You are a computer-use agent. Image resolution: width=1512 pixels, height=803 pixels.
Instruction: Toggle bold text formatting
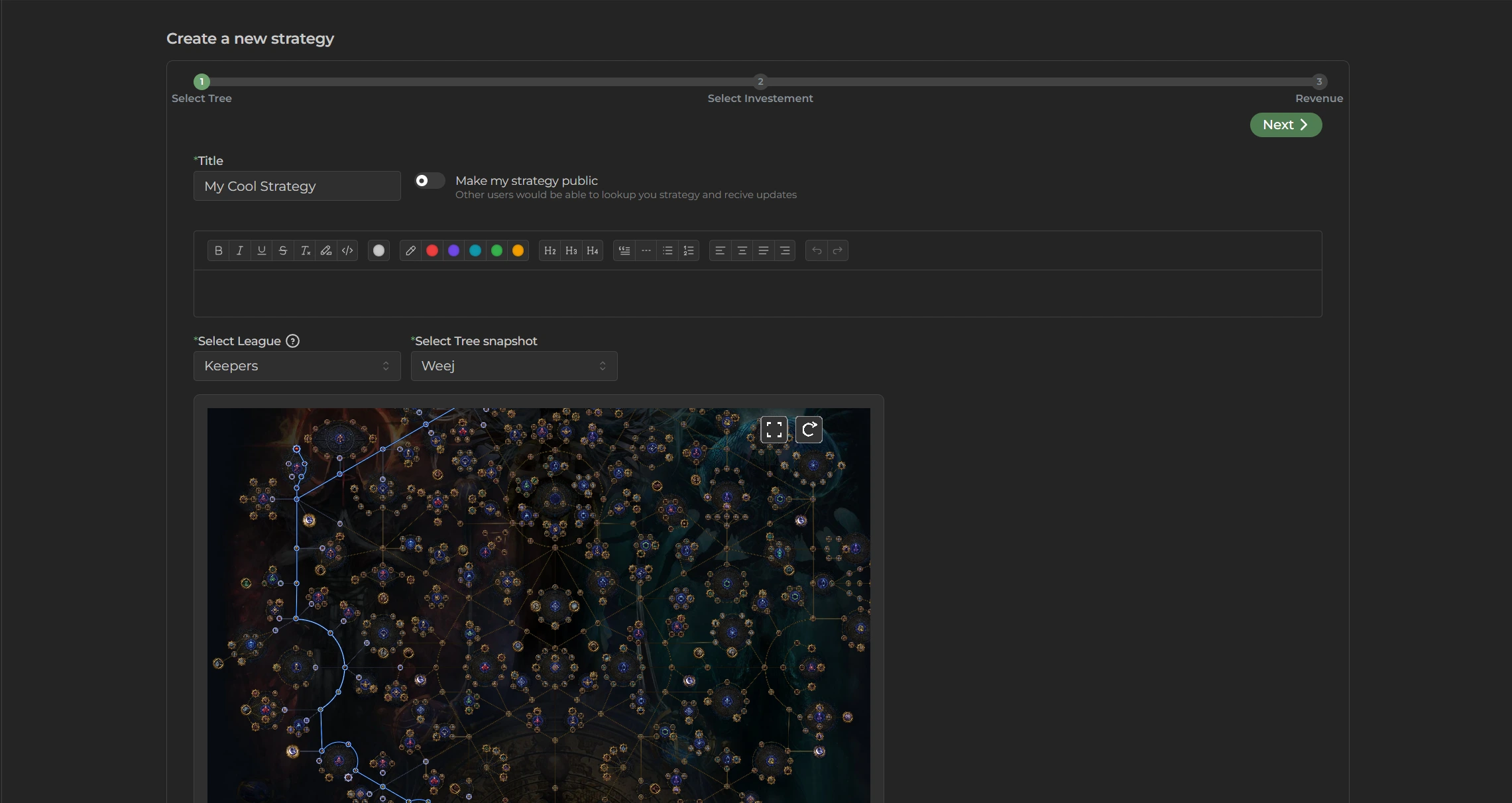[218, 250]
